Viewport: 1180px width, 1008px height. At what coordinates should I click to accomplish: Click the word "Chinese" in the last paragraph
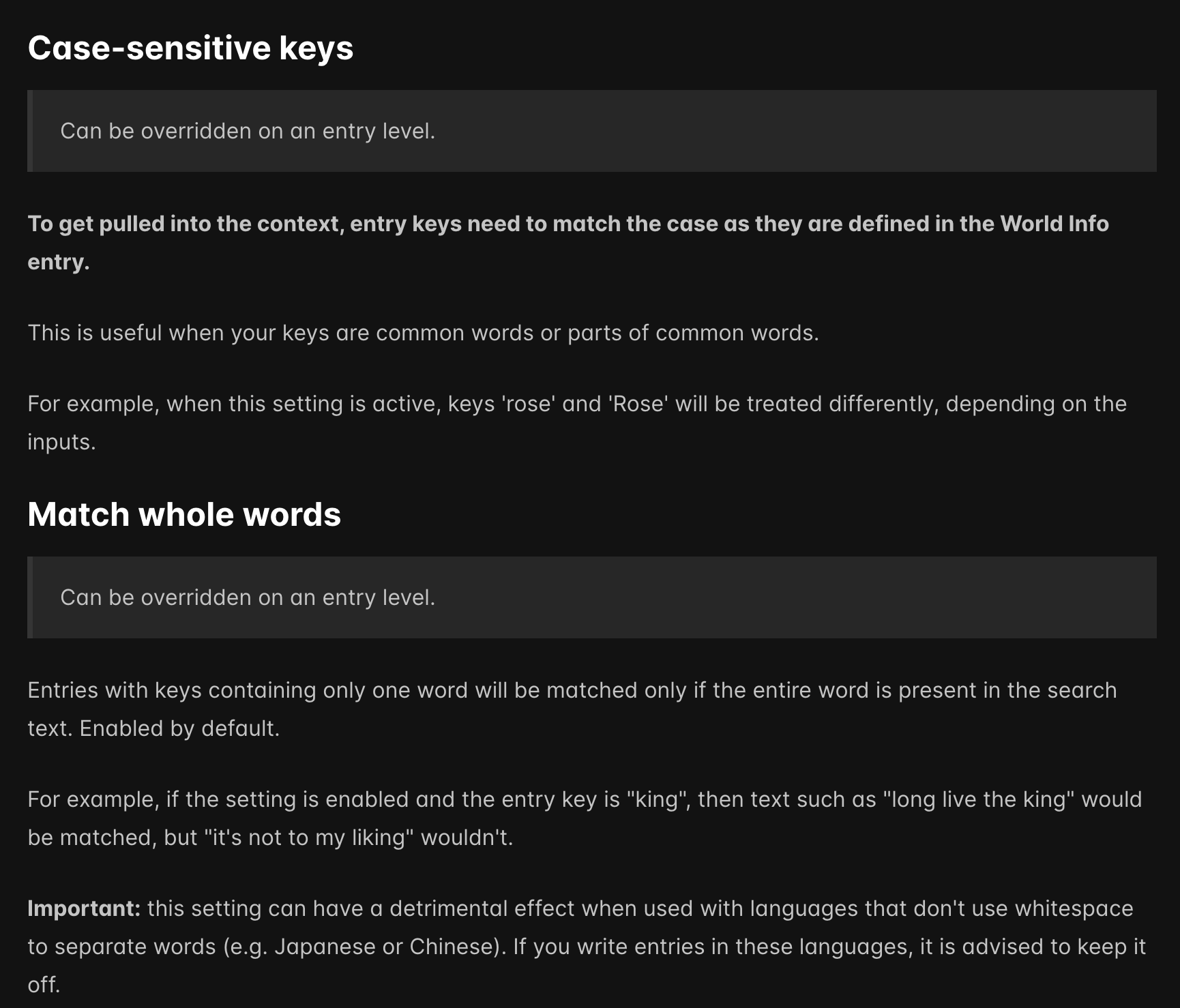(x=452, y=947)
